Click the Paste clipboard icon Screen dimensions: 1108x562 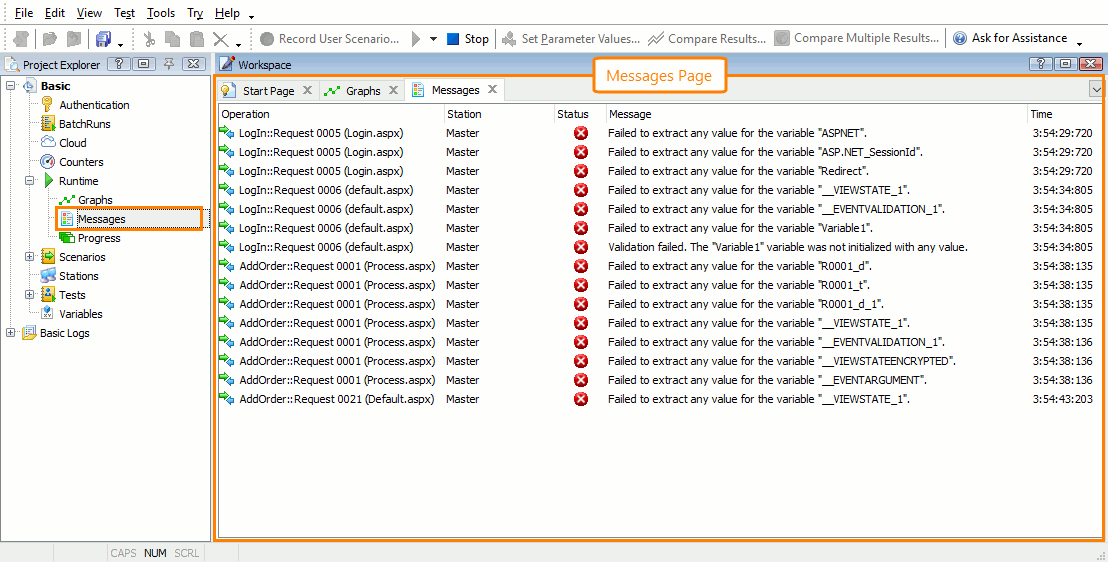[197, 39]
